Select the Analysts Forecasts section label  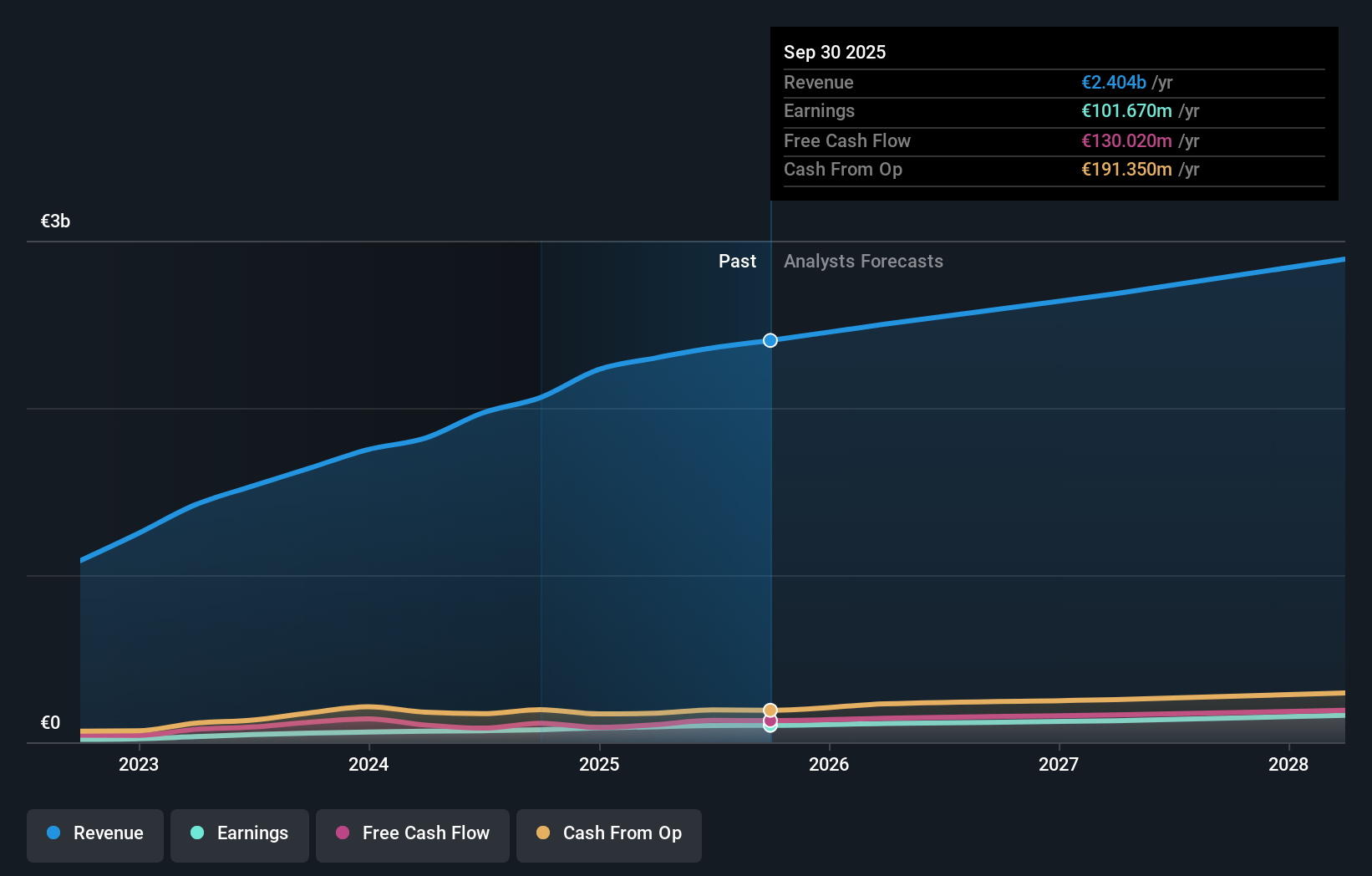point(863,261)
